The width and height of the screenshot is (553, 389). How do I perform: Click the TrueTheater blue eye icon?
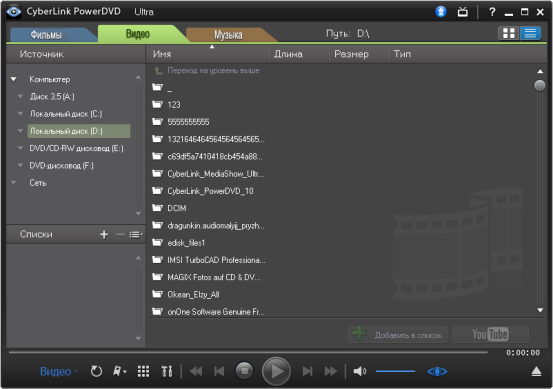[x=437, y=371]
